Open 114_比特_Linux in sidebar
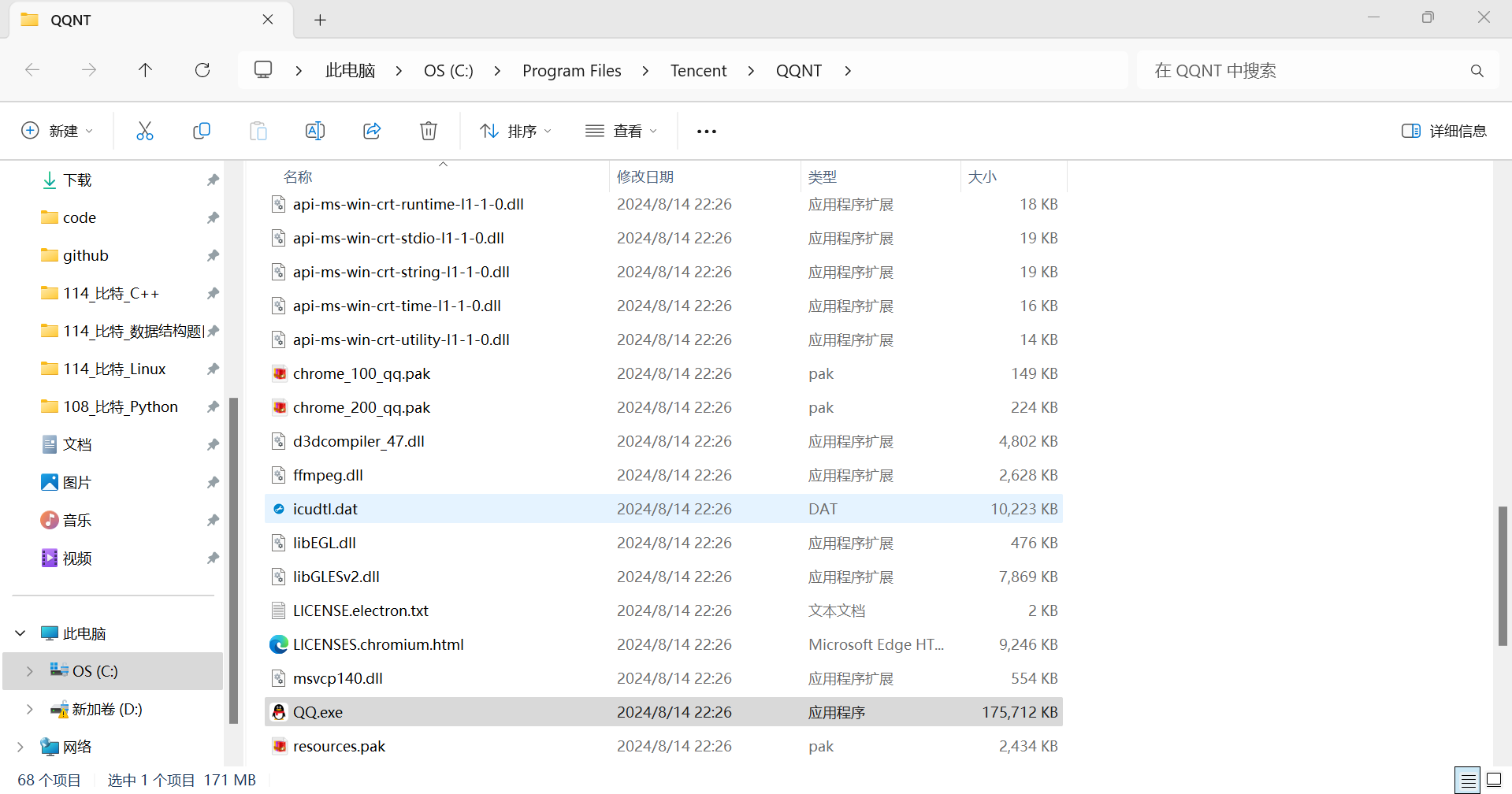Image resolution: width=1512 pixels, height=794 pixels. 114,369
